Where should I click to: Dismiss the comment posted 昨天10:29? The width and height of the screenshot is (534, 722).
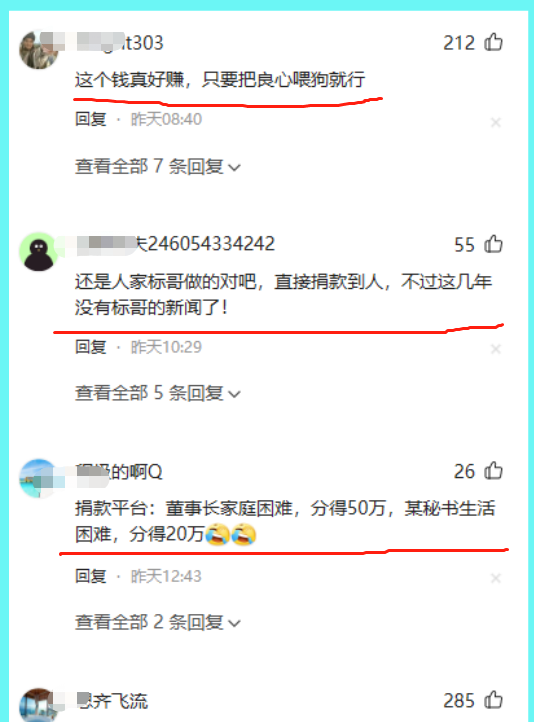coord(496,349)
